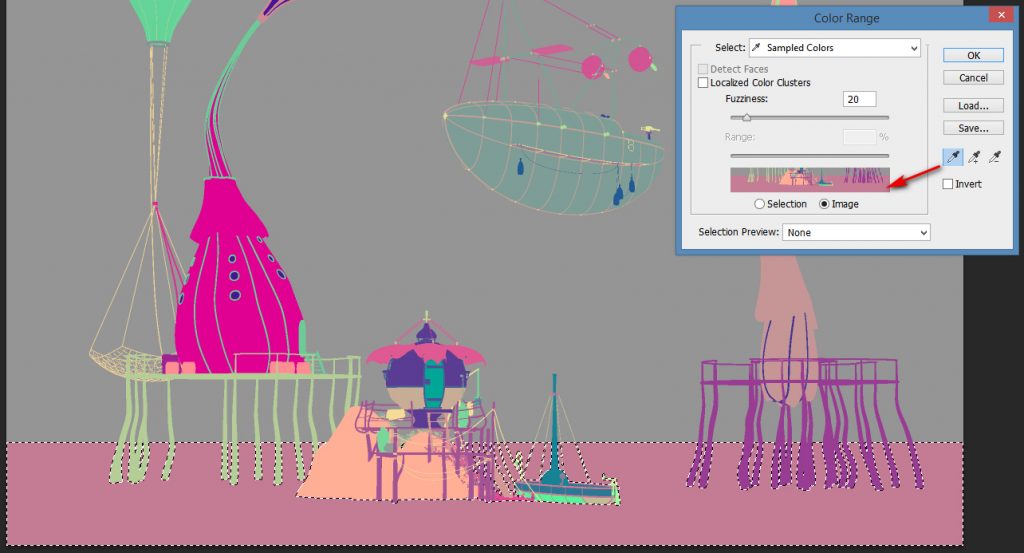1024x553 pixels.
Task: Open the Select Sampled Colors dropdown
Action: pyautogui.click(x=834, y=48)
